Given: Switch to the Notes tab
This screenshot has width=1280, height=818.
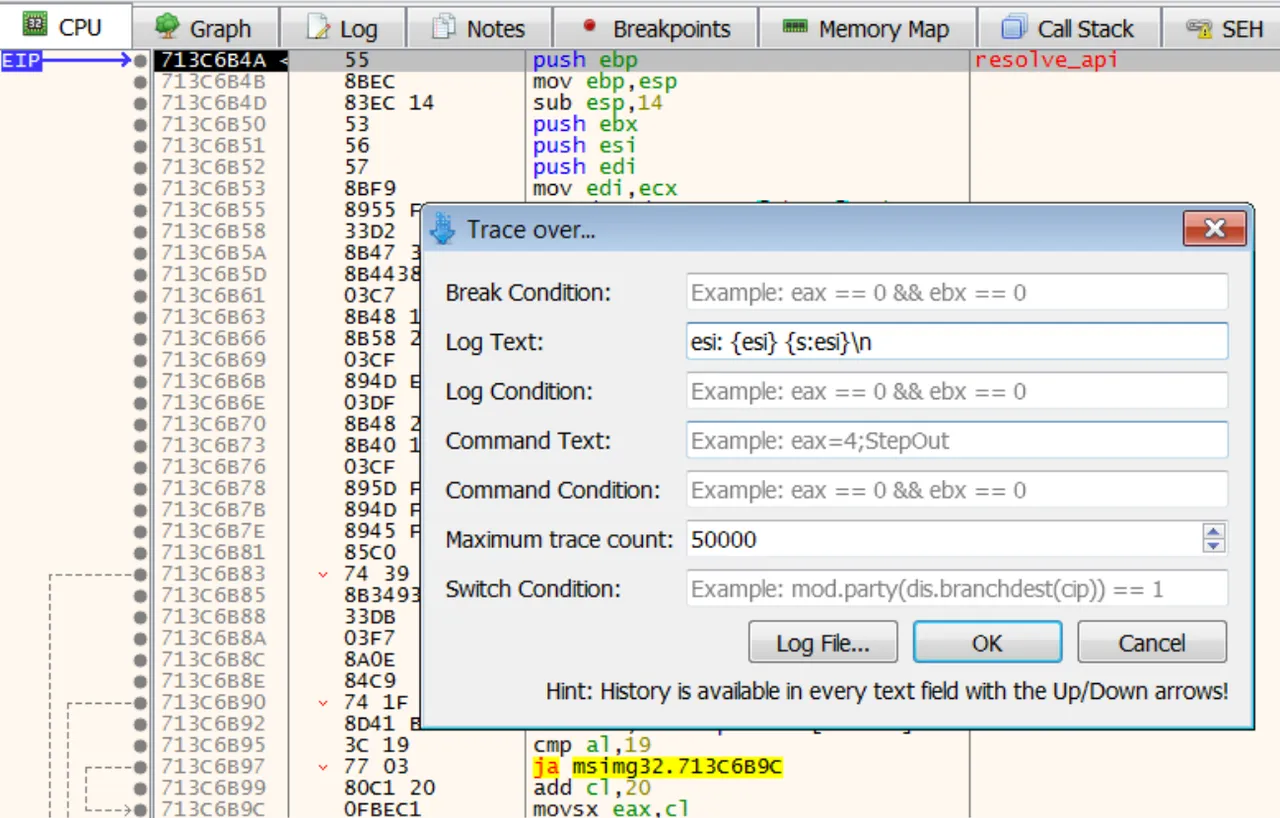Looking at the screenshot, I should (479, 29).
